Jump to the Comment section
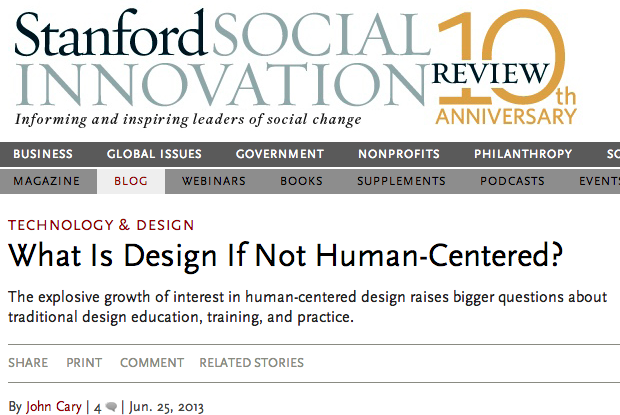 (x=152, y=362)
